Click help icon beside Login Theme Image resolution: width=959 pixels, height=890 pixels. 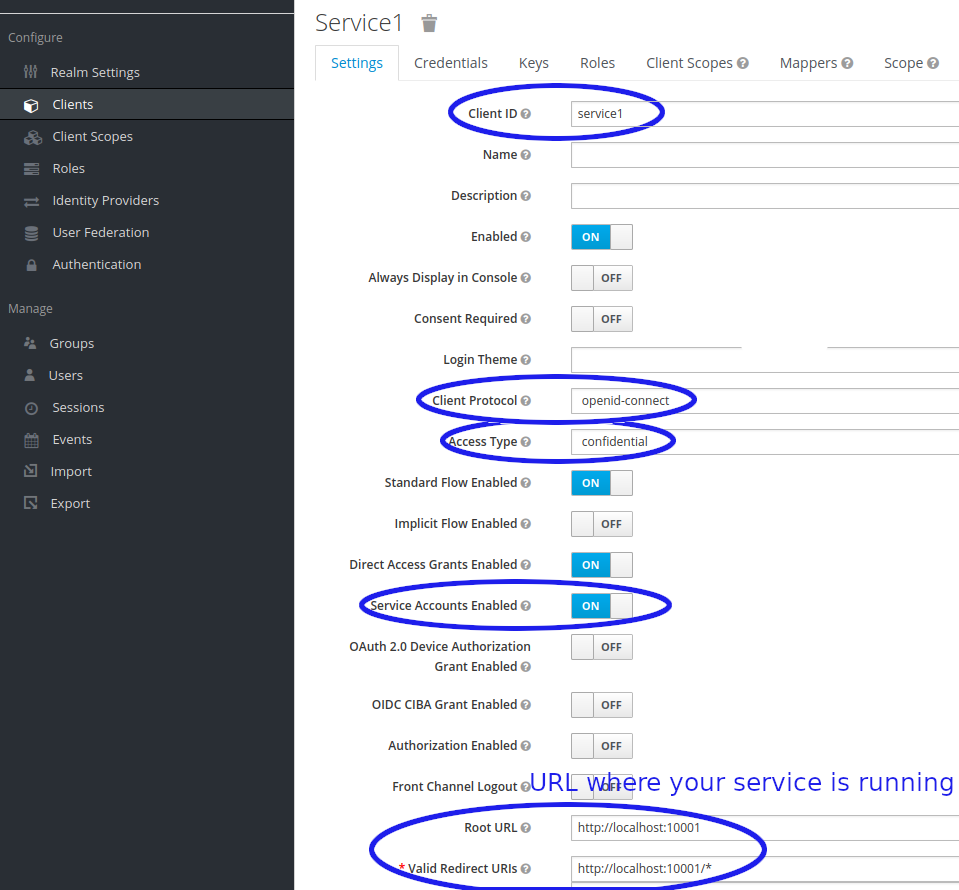point(525,360)
